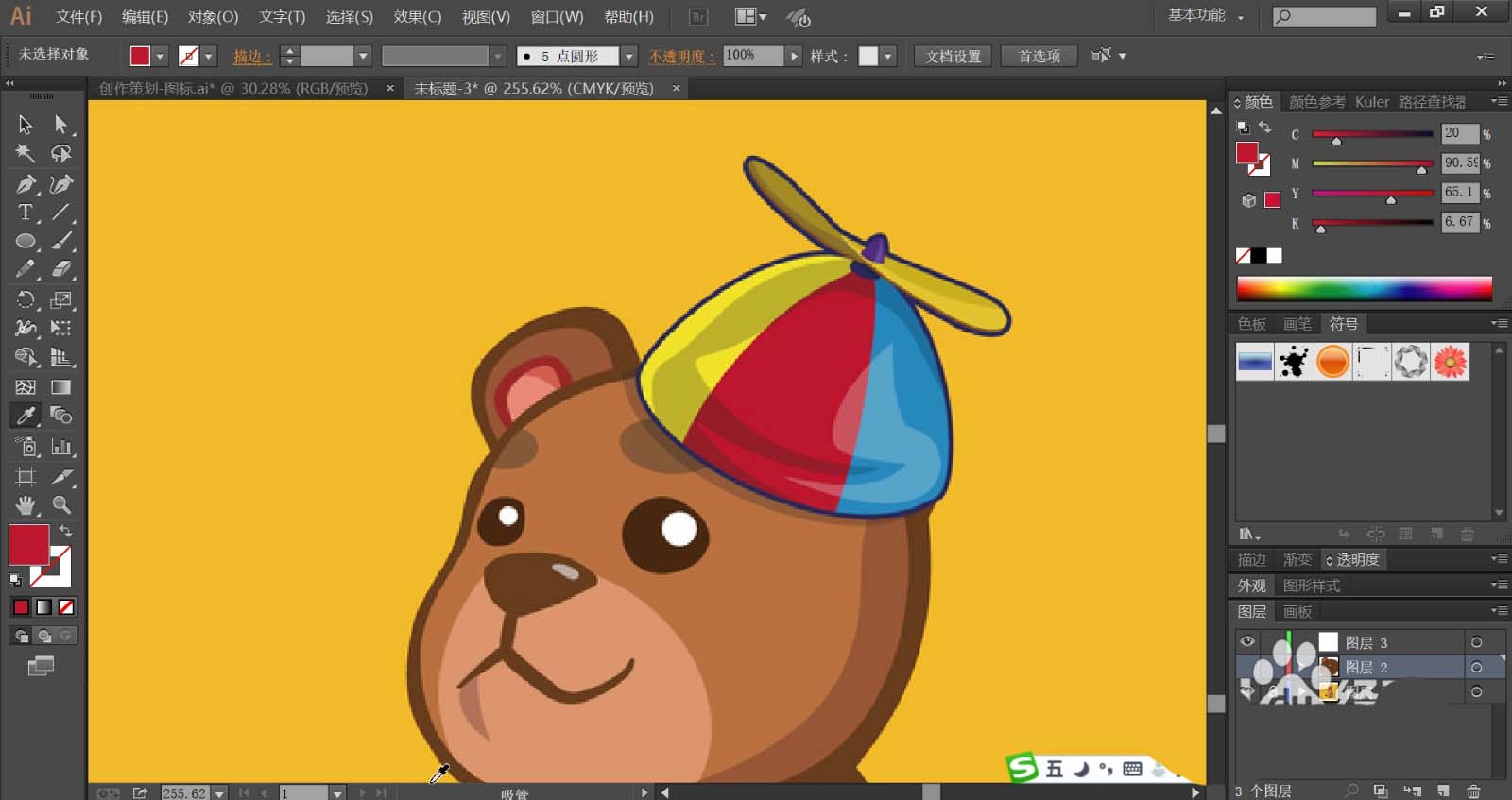This screenshot has width=1512, height=800.
Task: Set gradient mode button in toolbox
Action: [x=43, y=606]
